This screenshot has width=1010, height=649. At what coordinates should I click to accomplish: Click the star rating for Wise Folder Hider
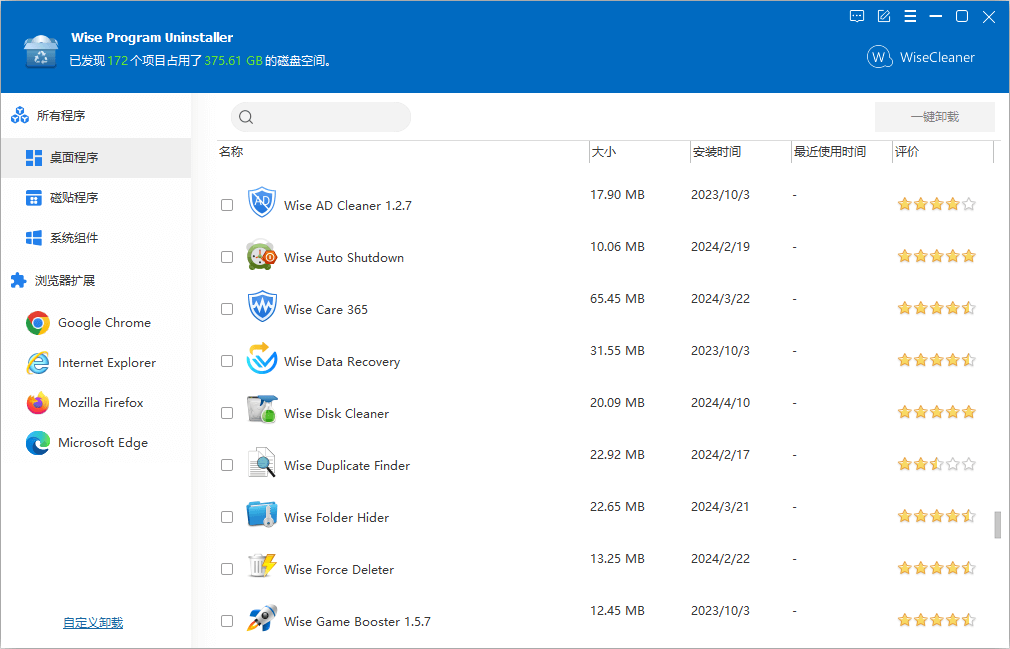(936, 515)
